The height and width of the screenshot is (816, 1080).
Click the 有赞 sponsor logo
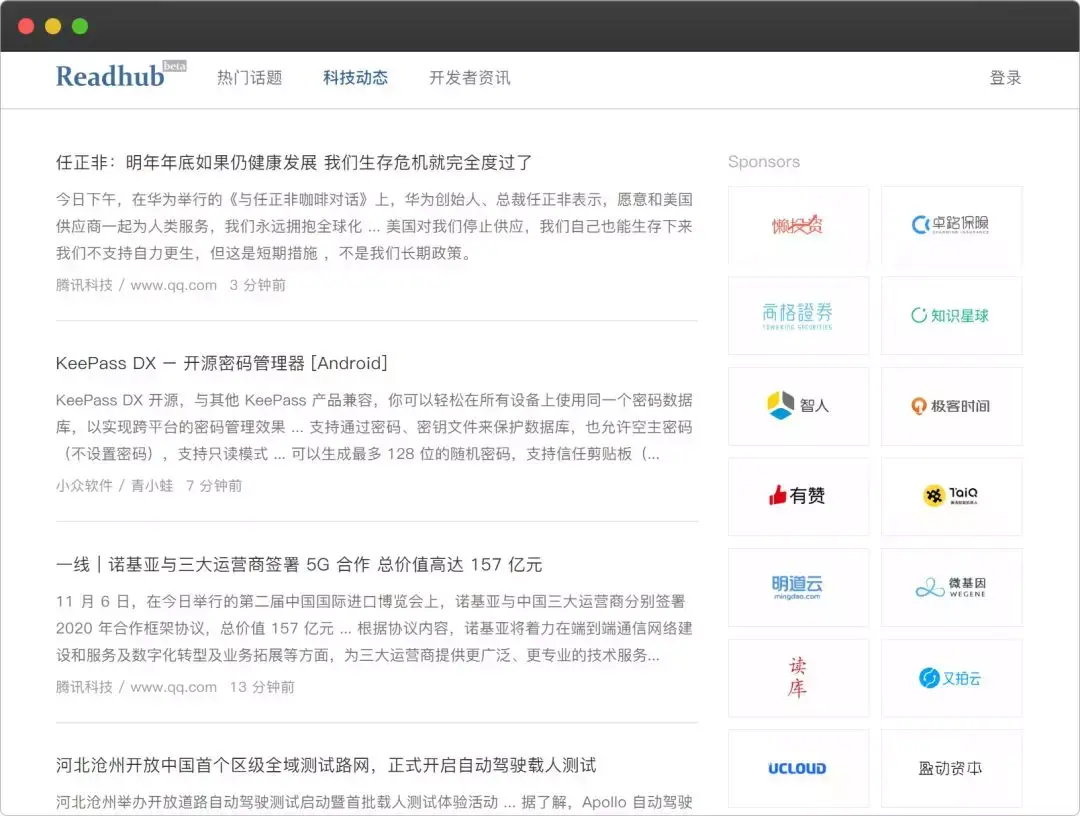tap(798, 497)
